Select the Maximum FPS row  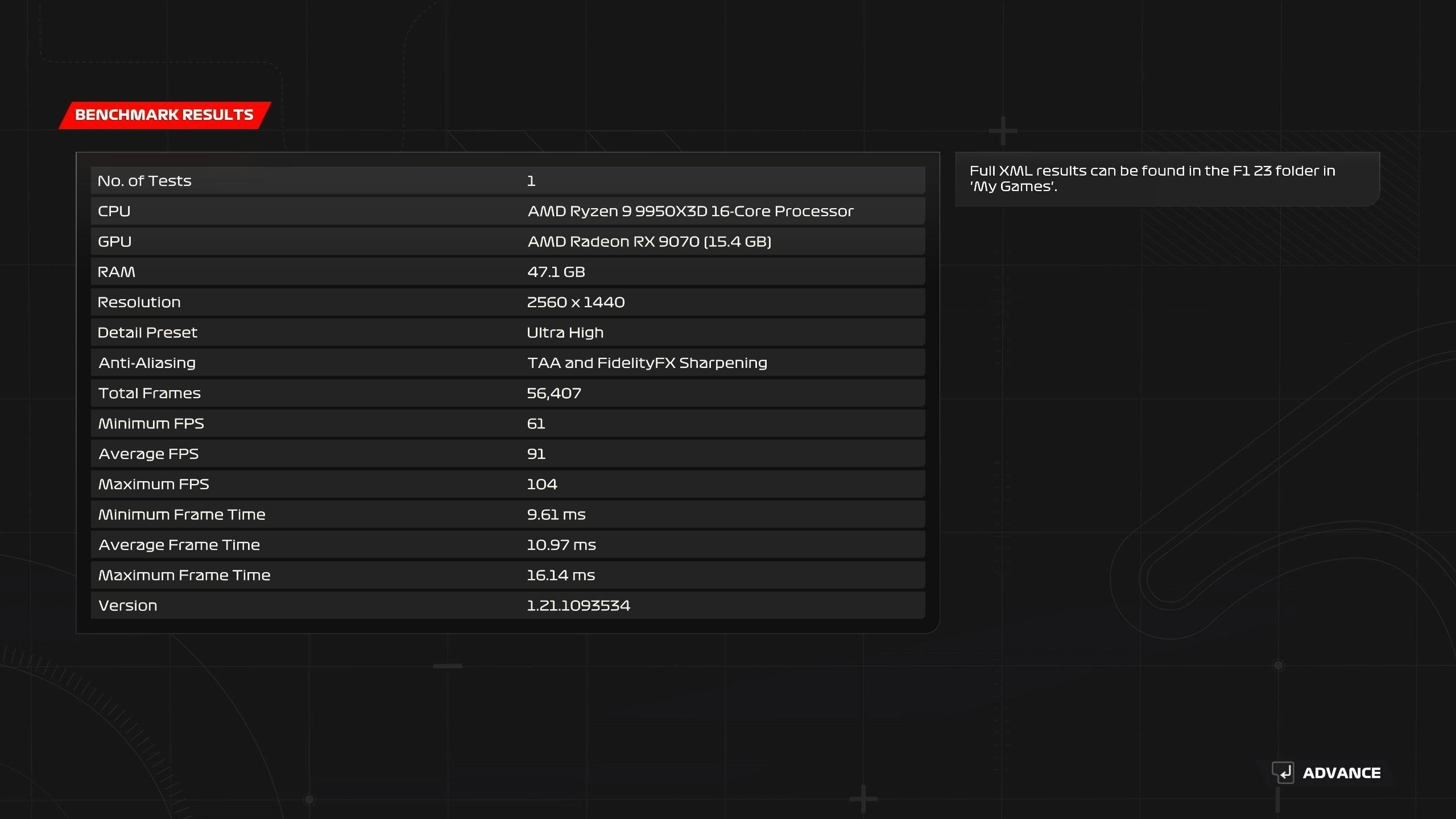[507, 484]
